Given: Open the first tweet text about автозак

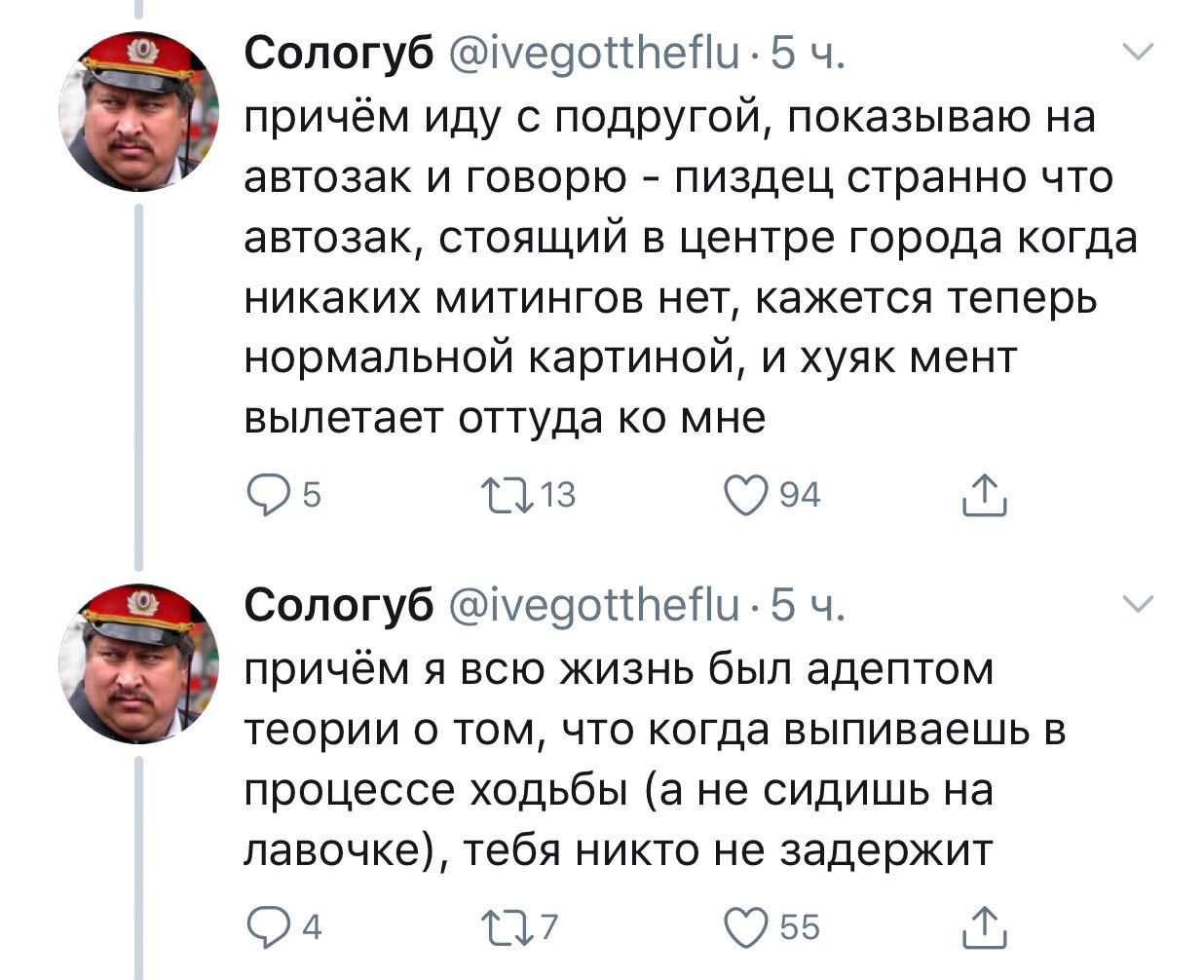Looking at the screenshot, I should [682, 267].
